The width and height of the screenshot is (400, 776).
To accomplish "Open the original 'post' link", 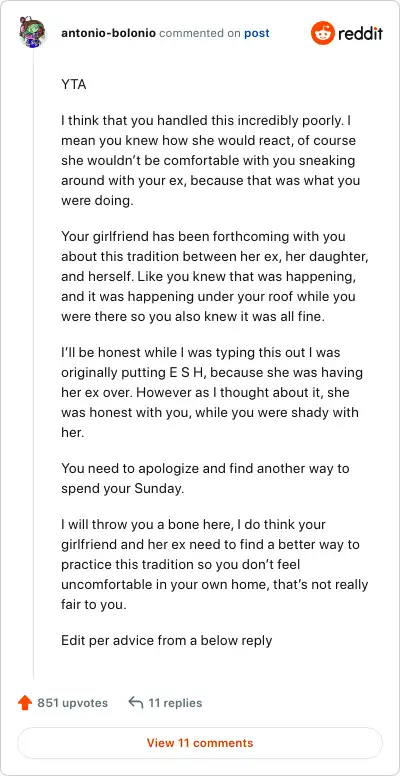I will tap(257, 34).
